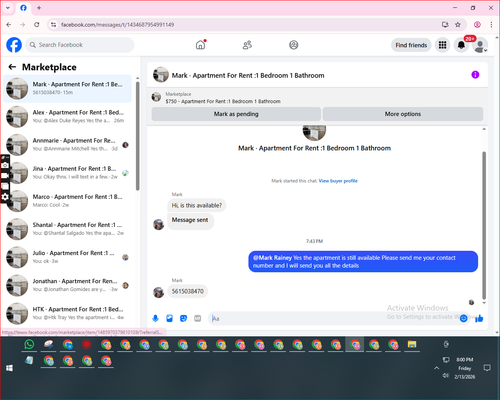Click the Mark as pending button
The height and width of the screenshot is (400, 500).
click(x=236, y=114)
